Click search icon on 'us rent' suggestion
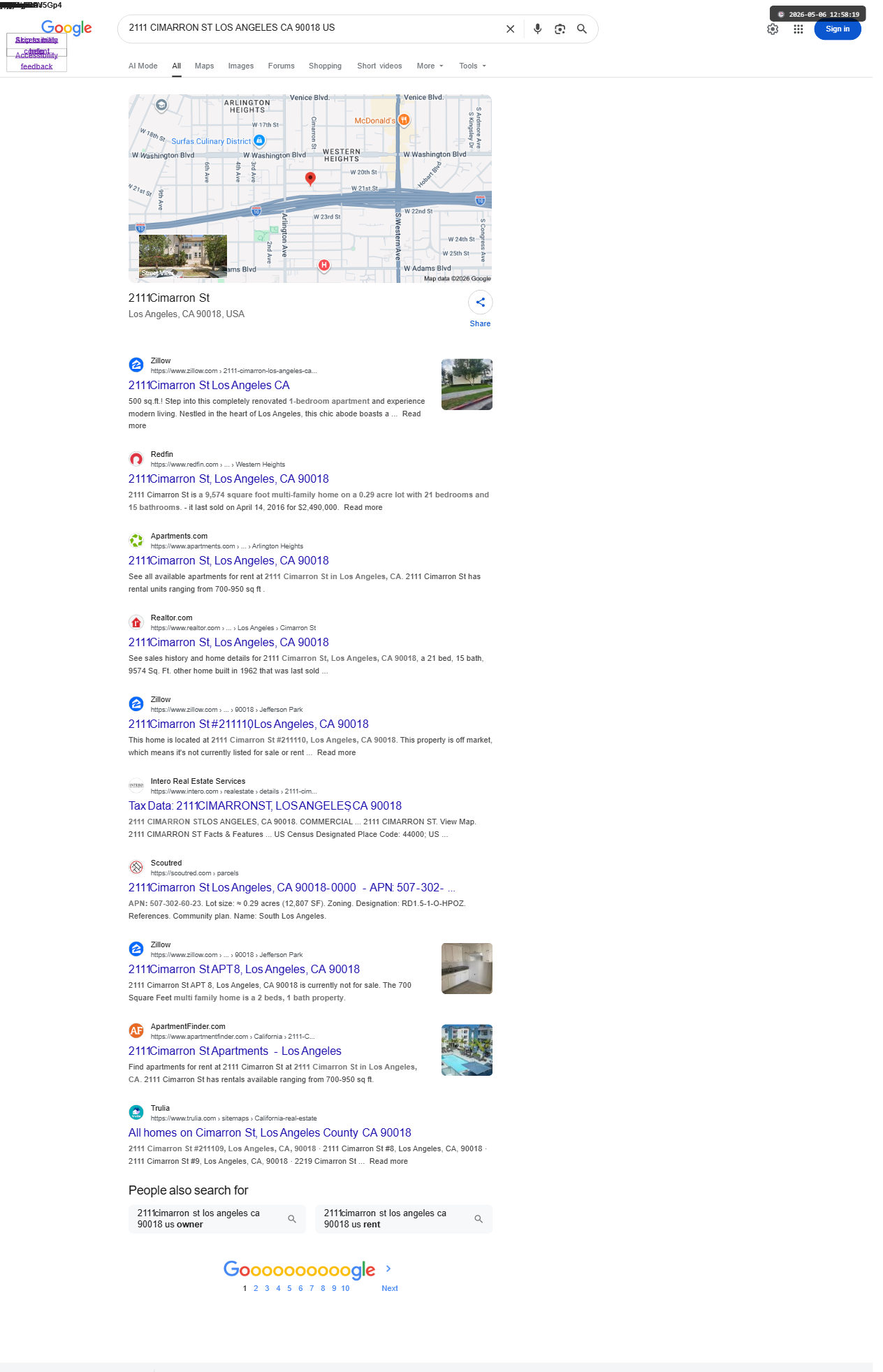This screenshot has height=1372, width=883. coord(479,1219)
